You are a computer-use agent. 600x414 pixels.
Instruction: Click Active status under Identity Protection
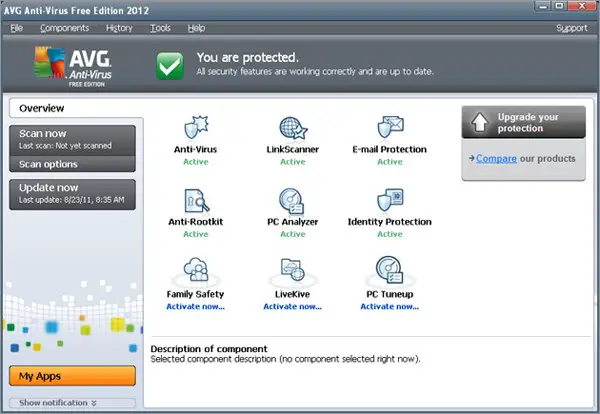pyautogui.click(x=390, y=234)
